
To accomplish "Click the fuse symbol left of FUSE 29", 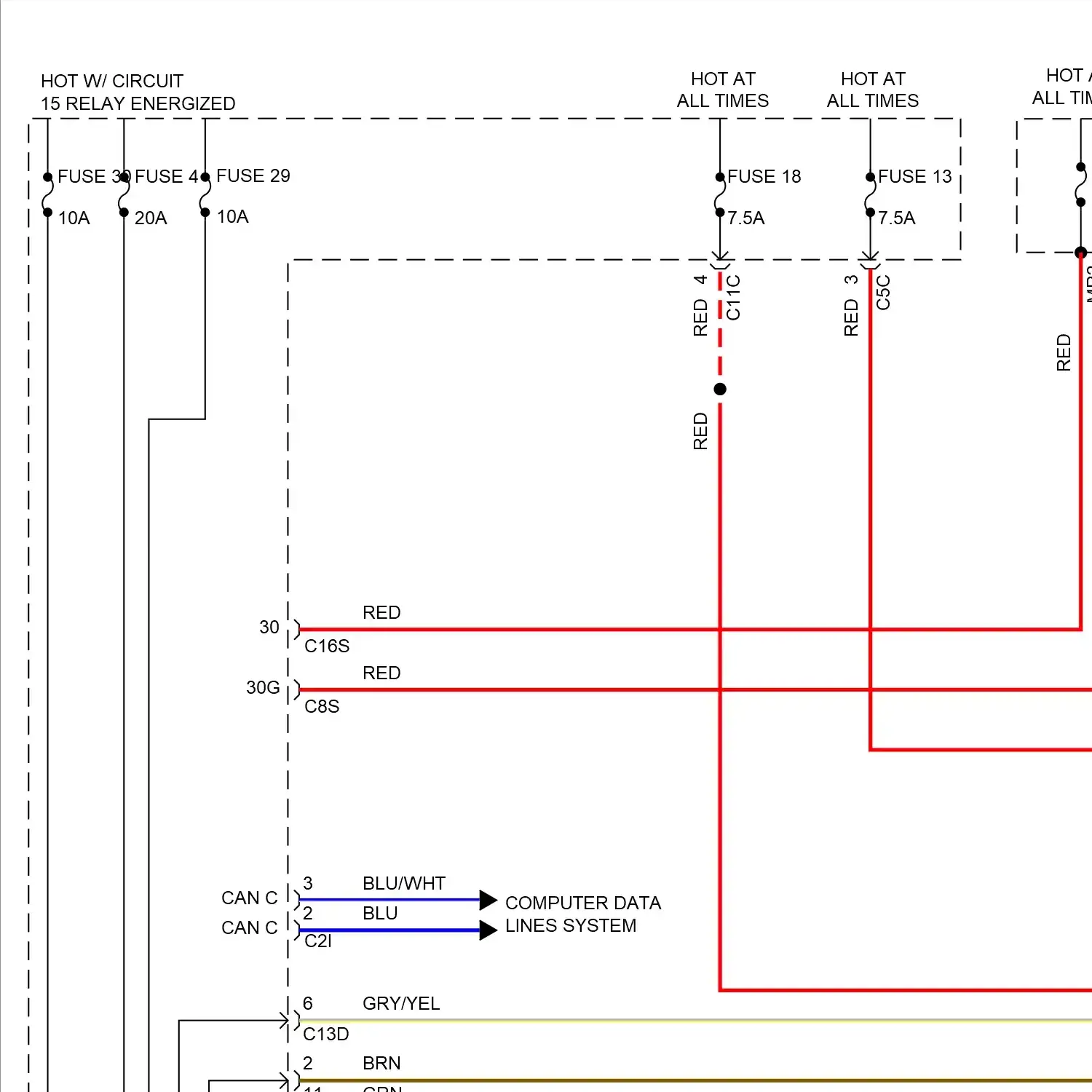I will pos(205,194).
